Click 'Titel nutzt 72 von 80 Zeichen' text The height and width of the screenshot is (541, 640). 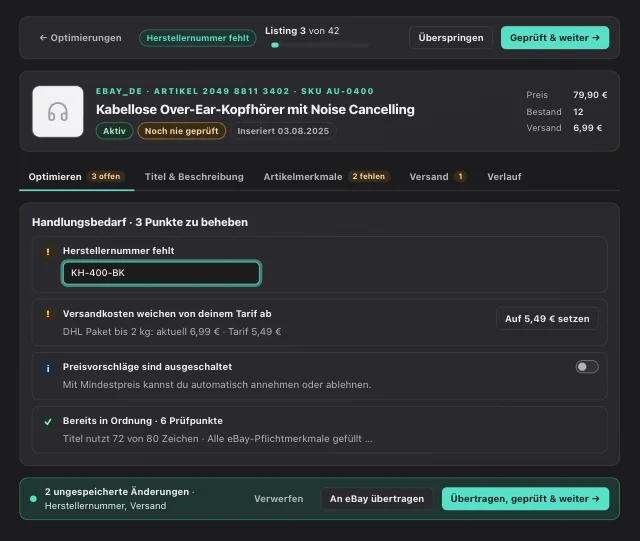click(x=131, y=439)
